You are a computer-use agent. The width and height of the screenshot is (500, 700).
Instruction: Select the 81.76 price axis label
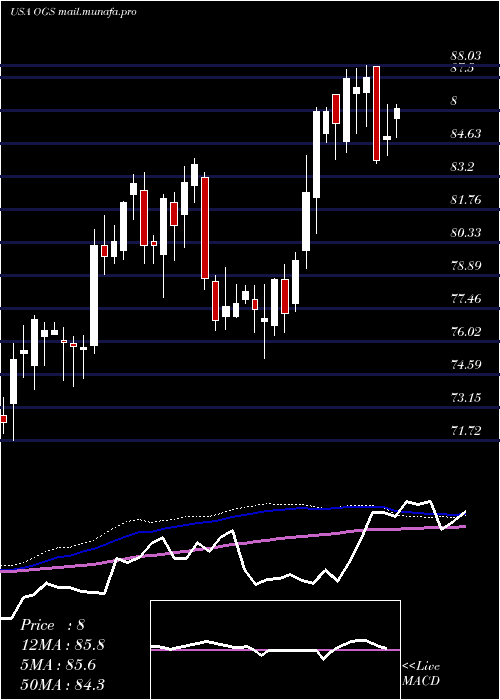pos(466,200)
